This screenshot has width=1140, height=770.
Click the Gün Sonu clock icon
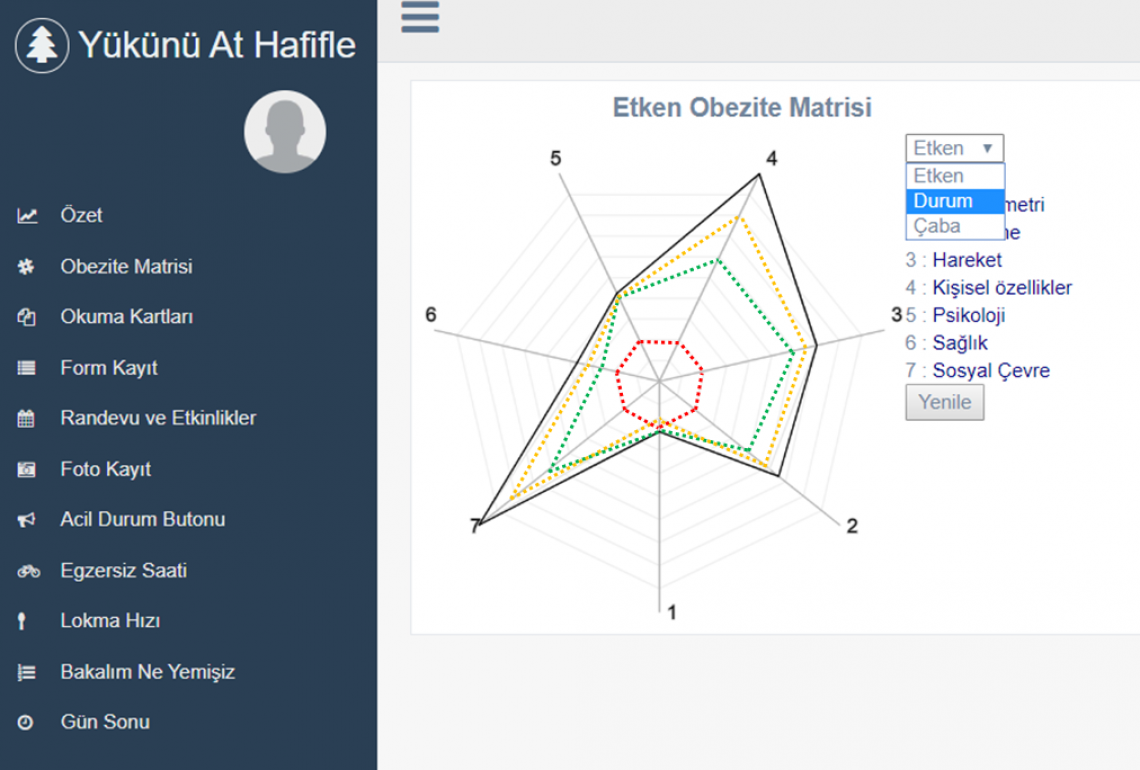pyautogui.click(x=26, y=722)
